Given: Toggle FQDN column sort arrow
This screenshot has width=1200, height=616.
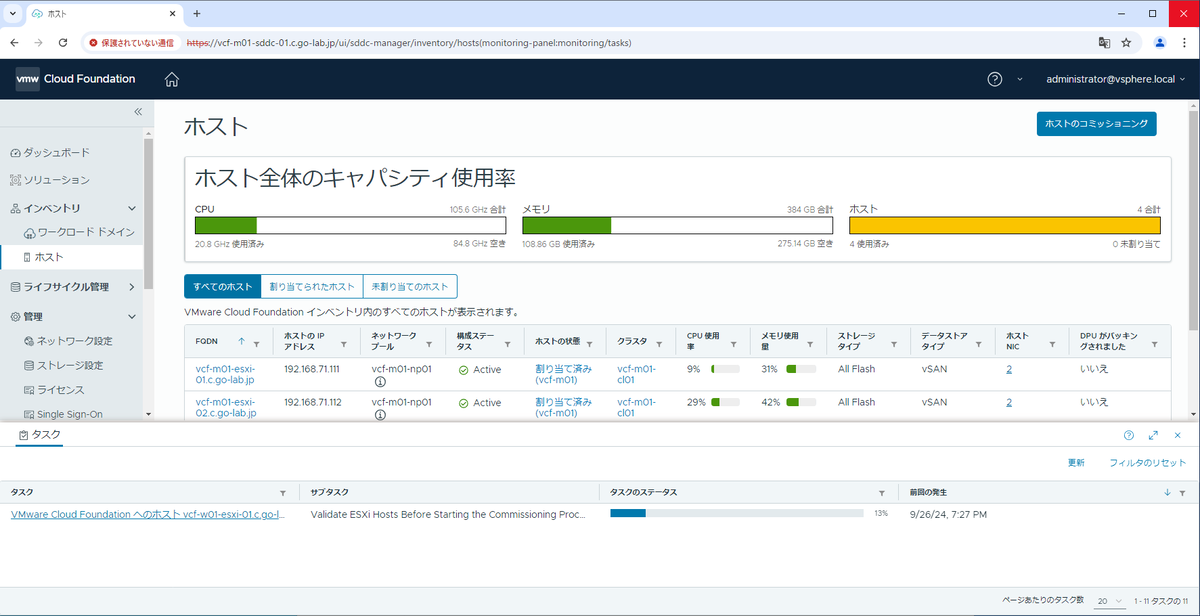Looking at the screenshot, I should point(241,342).
